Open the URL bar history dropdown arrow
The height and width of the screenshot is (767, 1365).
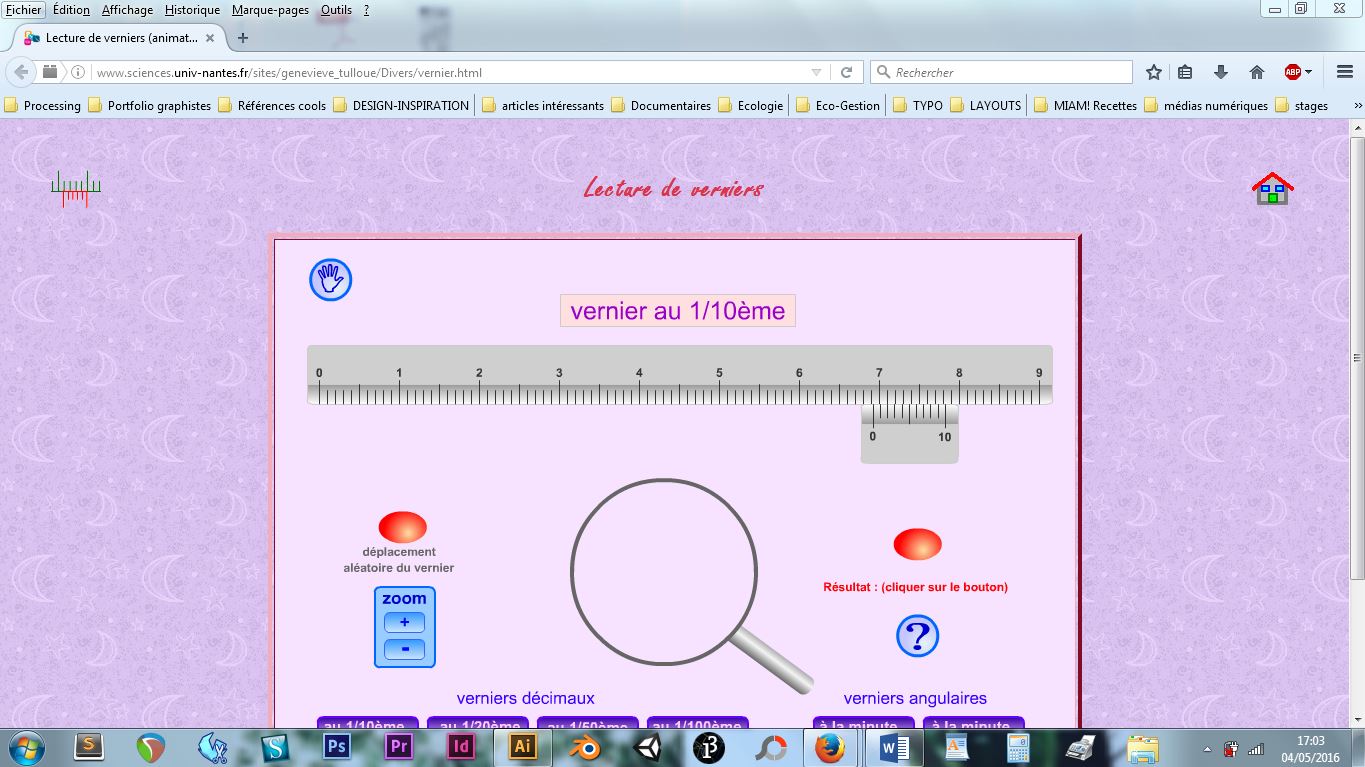click(x=816, y=72)
